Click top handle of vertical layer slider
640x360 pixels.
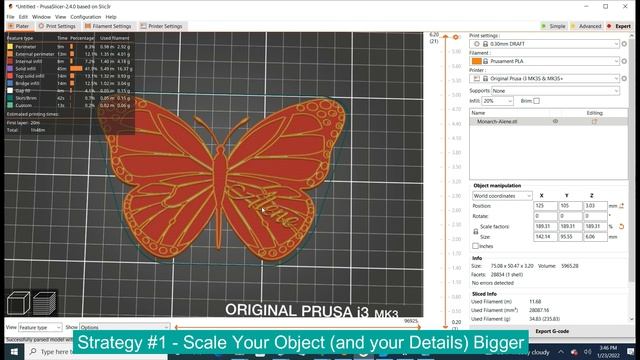click(x=445, y=37)
